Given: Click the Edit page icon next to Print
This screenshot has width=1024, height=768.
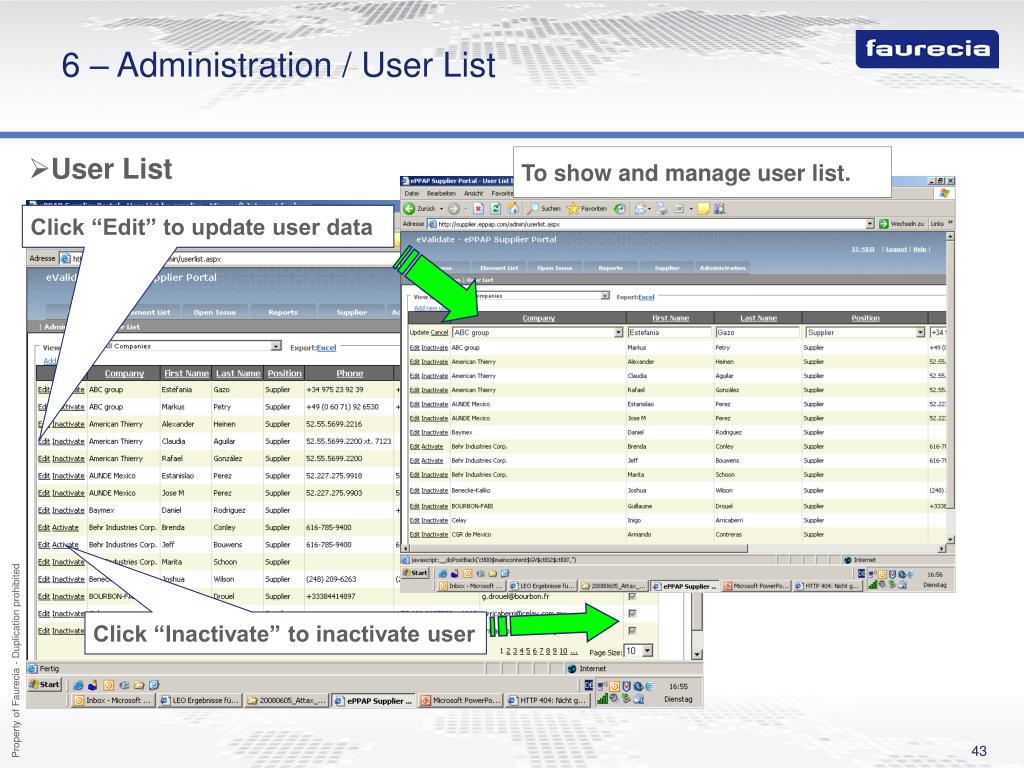Looking at the screenshot, I should pyautogui.click(x=679, y=208).
